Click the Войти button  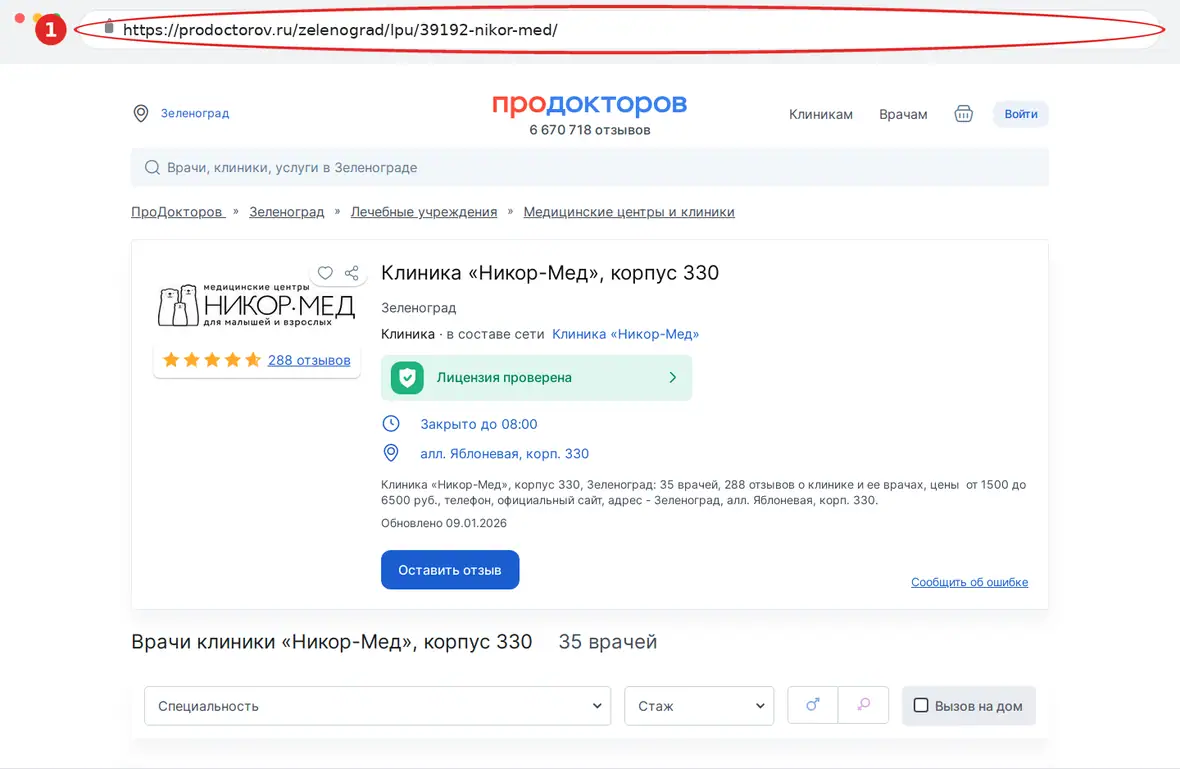coord(1020,114)
